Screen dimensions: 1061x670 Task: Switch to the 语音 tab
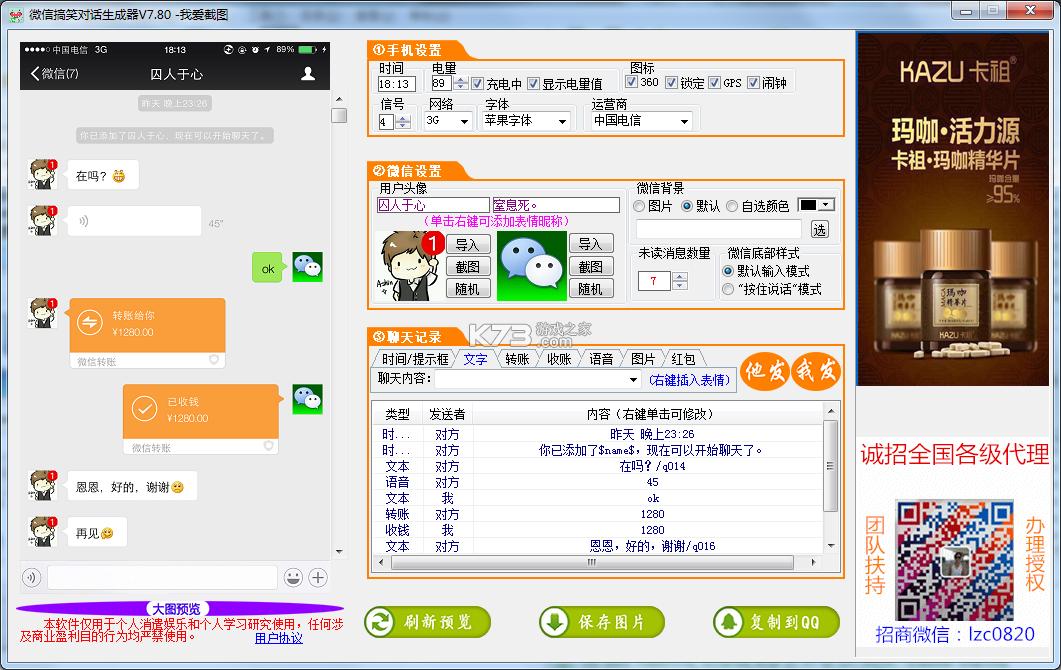click(x=601, y=359)
